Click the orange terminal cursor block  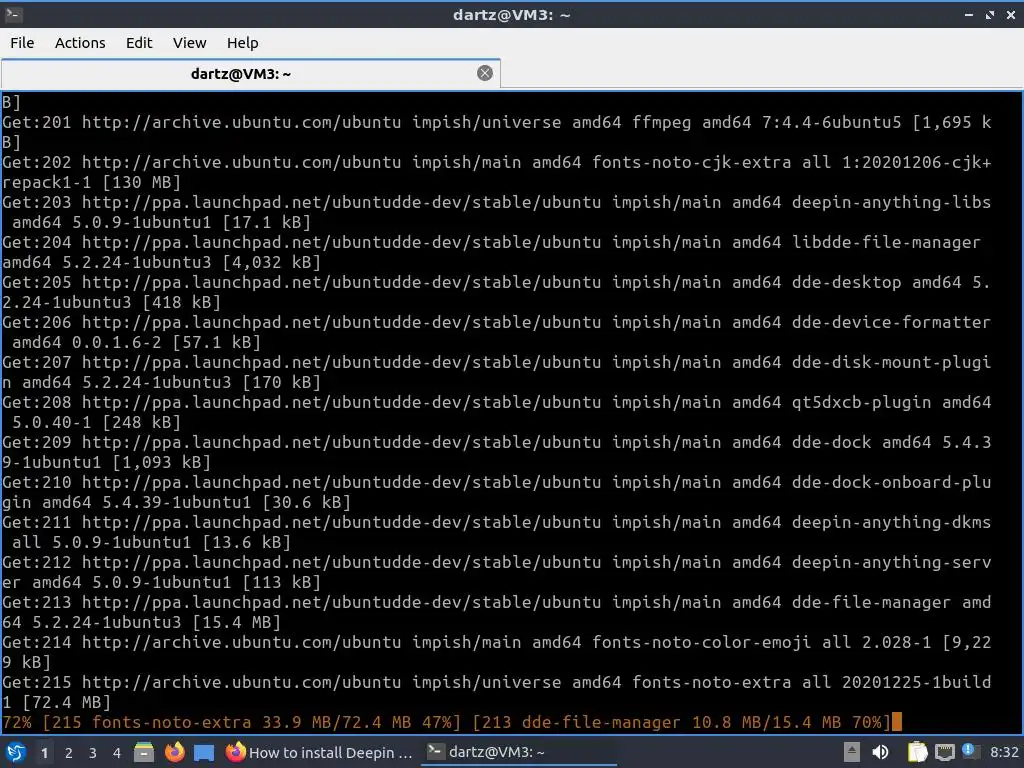(x=897, y=722)
